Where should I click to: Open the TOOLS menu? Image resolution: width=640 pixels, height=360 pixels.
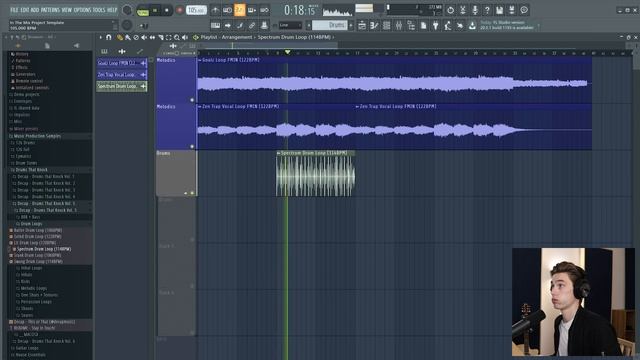click(x=99, y=9)
